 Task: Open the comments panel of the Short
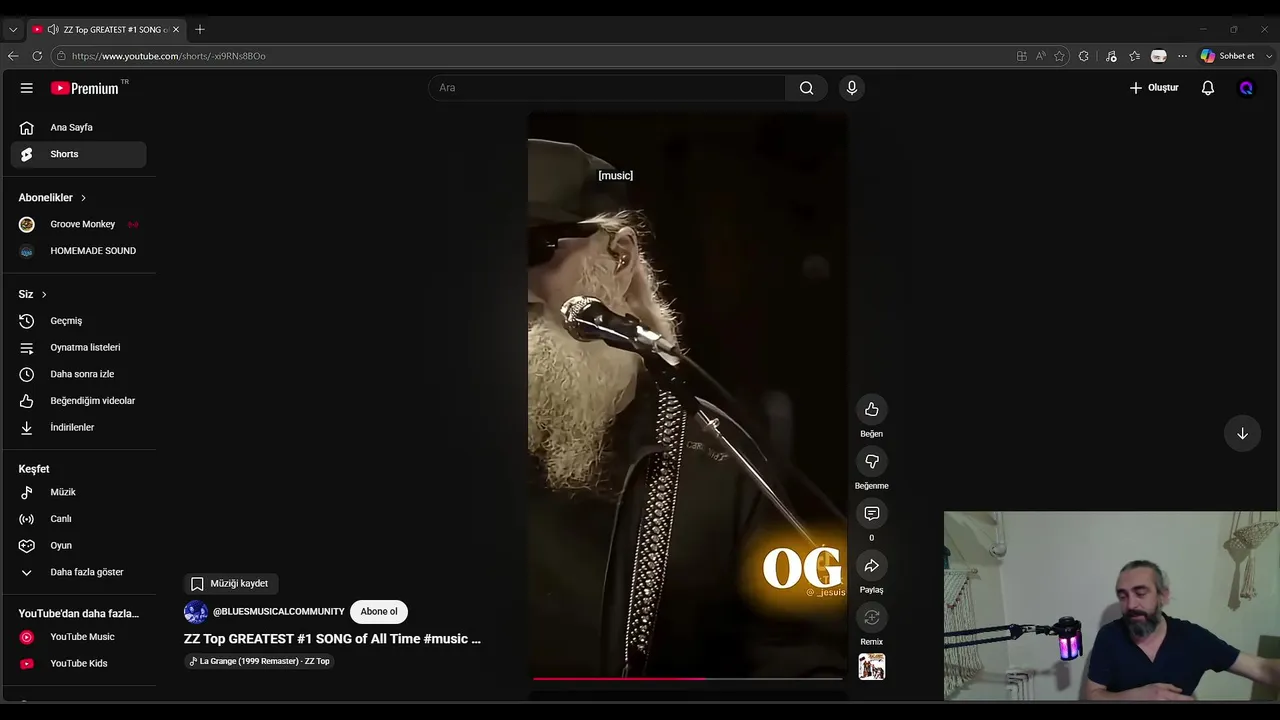[872, 513]
